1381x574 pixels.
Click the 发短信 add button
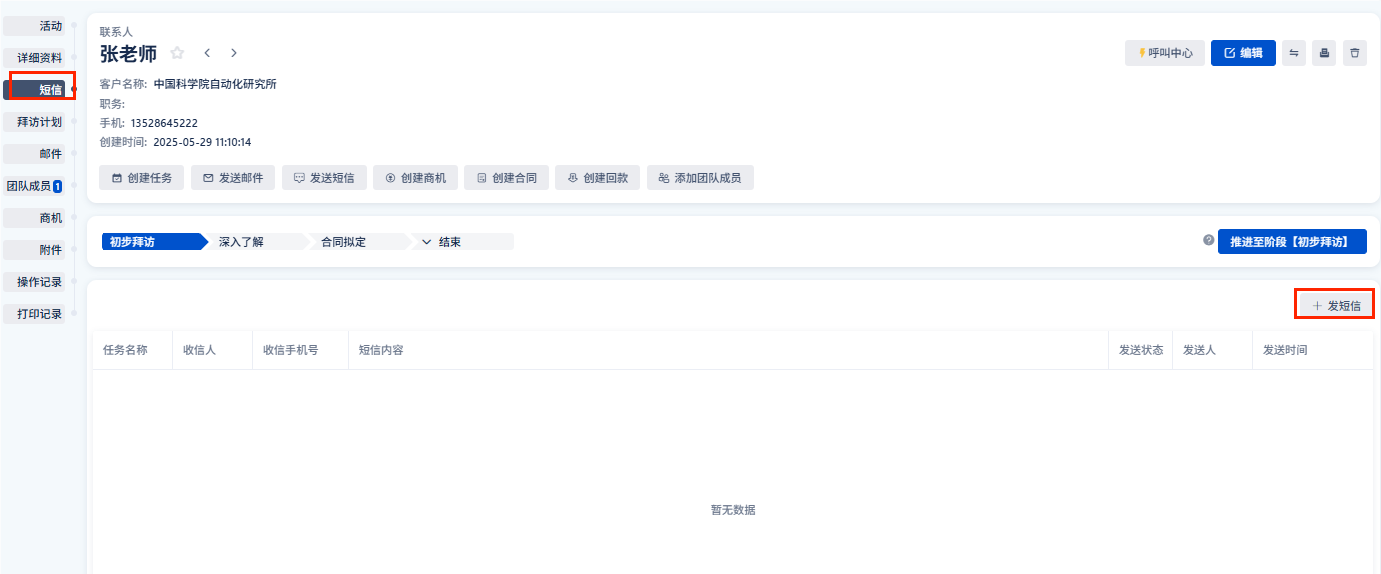point(1335,305)
